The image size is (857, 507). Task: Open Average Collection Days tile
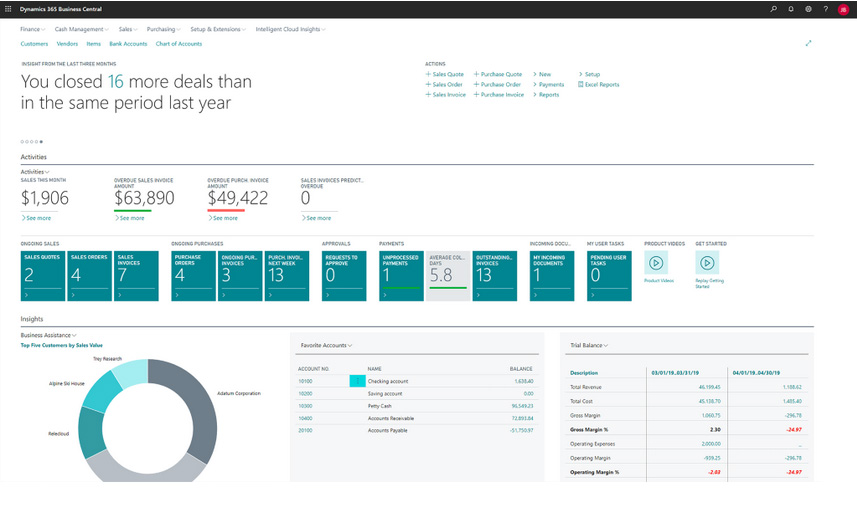(448, 276)
